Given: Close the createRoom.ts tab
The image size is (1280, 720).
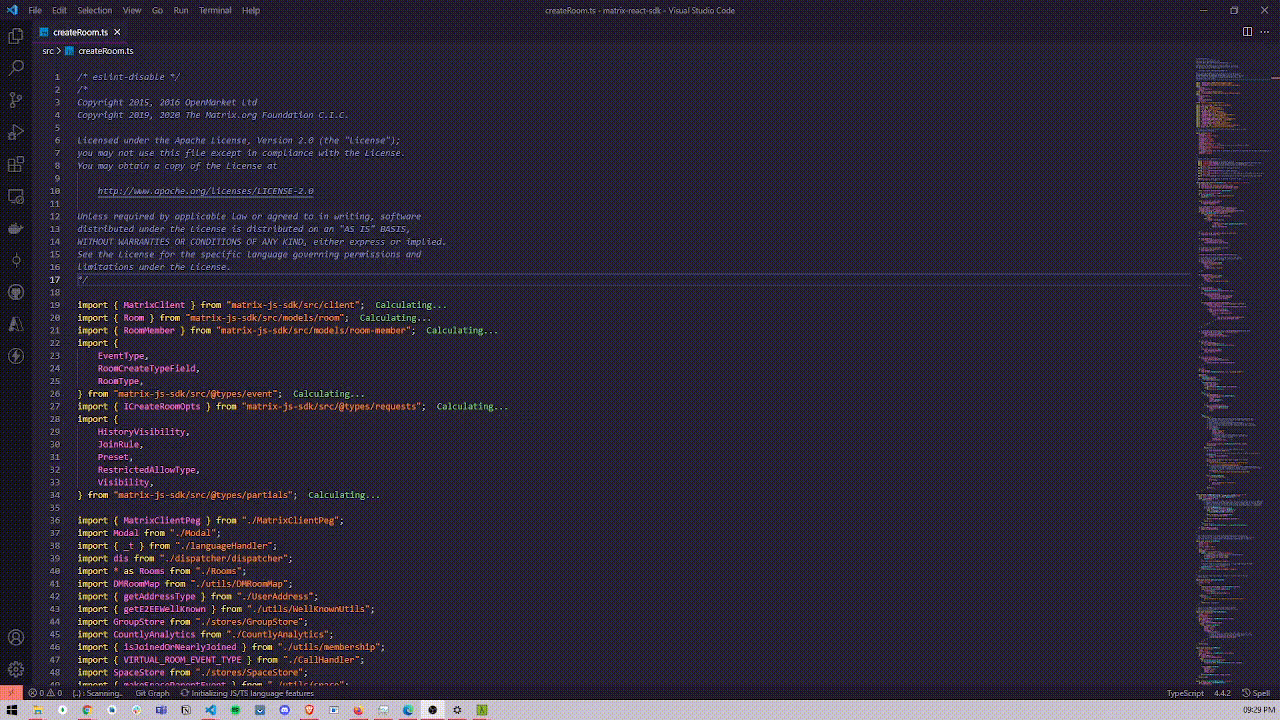Looking at the screenshot, I should [x=117, y=32].
